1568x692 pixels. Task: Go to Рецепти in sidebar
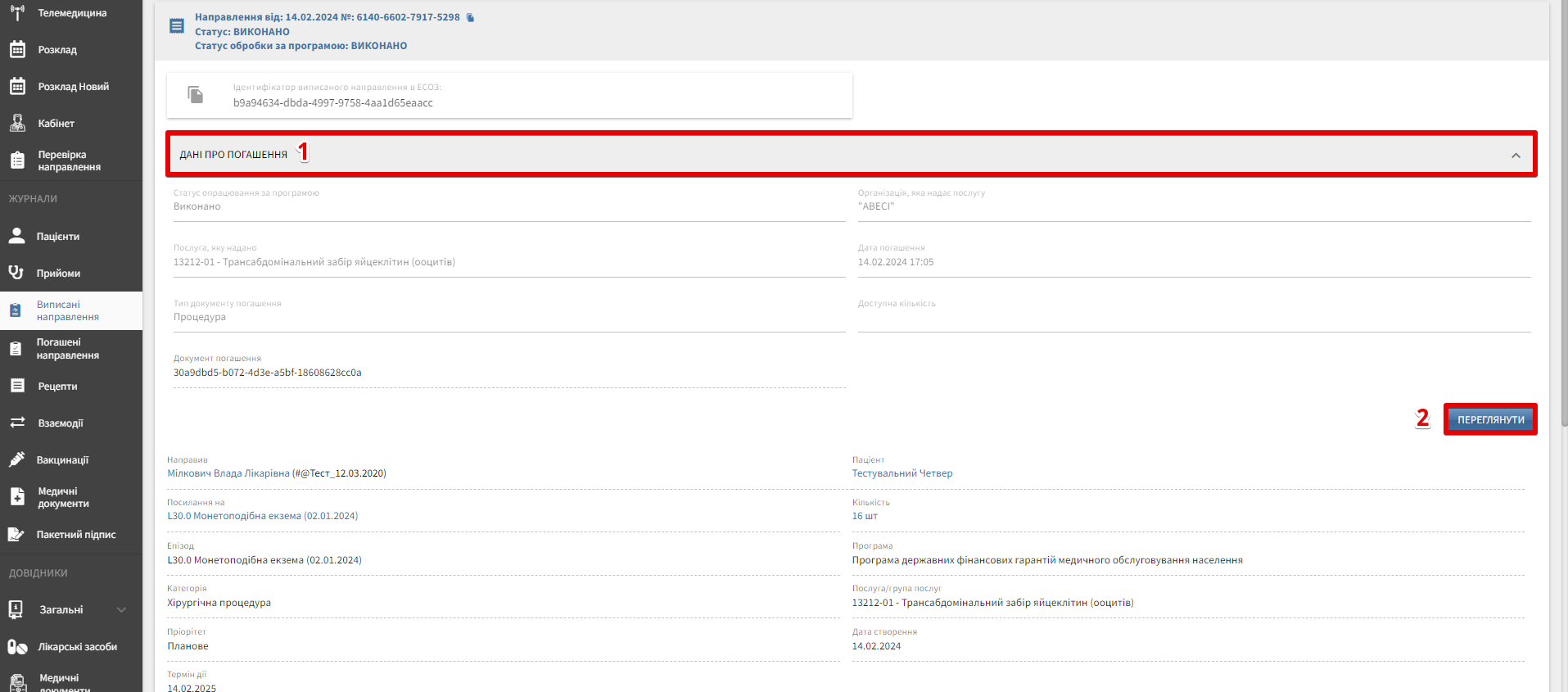coord(57,386)
